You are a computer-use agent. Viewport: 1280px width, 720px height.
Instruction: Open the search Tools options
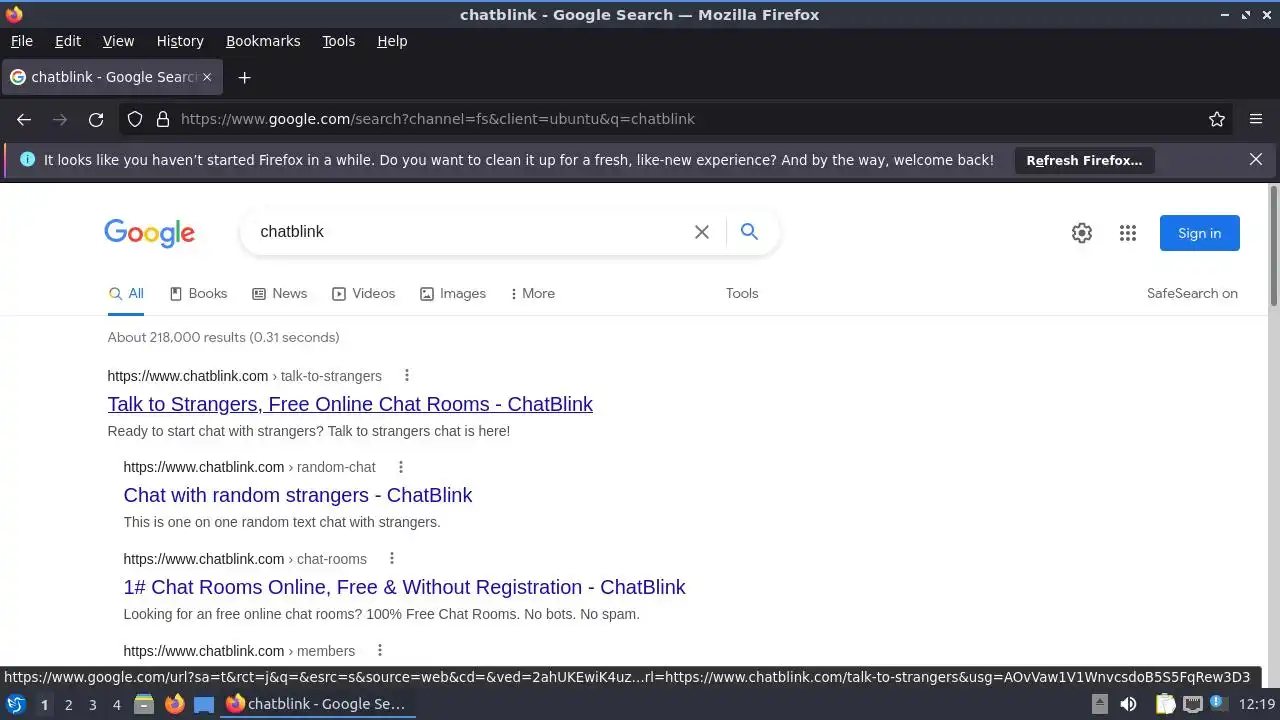pos(742,293)
